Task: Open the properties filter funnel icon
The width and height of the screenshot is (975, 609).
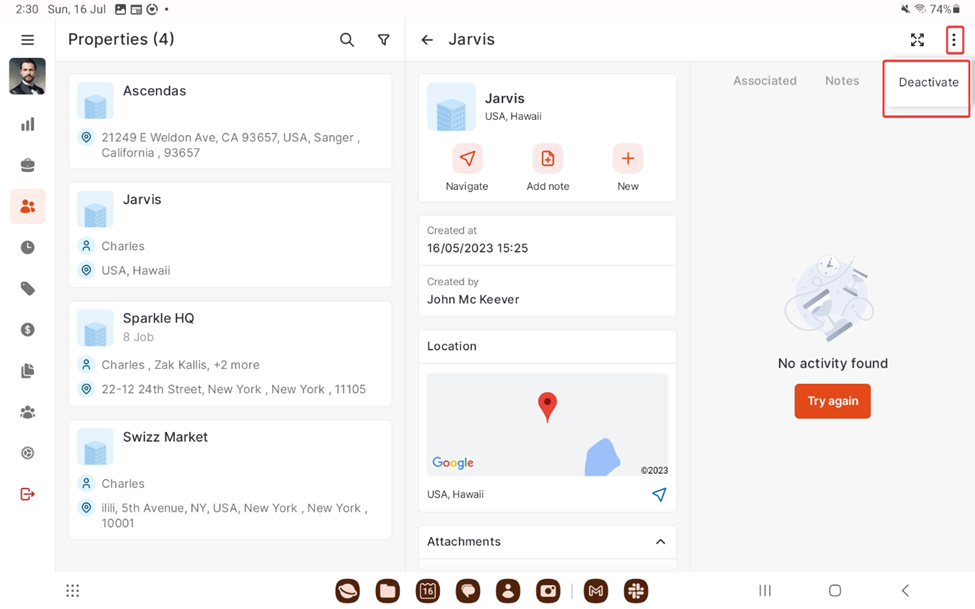Action: coord(383,40)
